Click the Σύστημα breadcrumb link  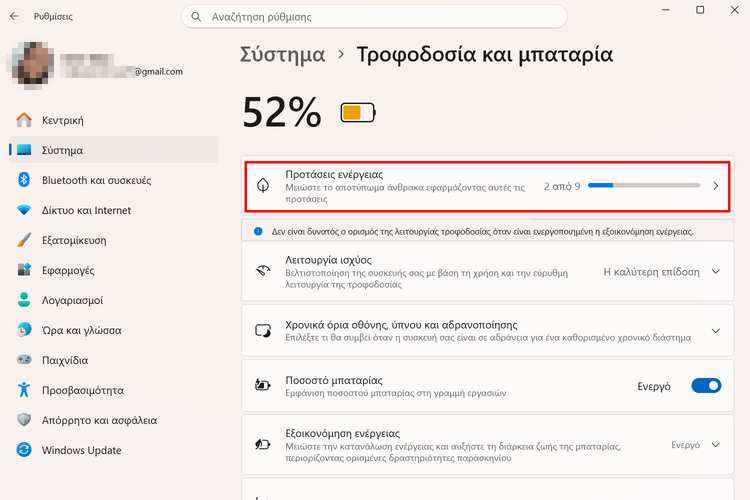tap(283, 54)
